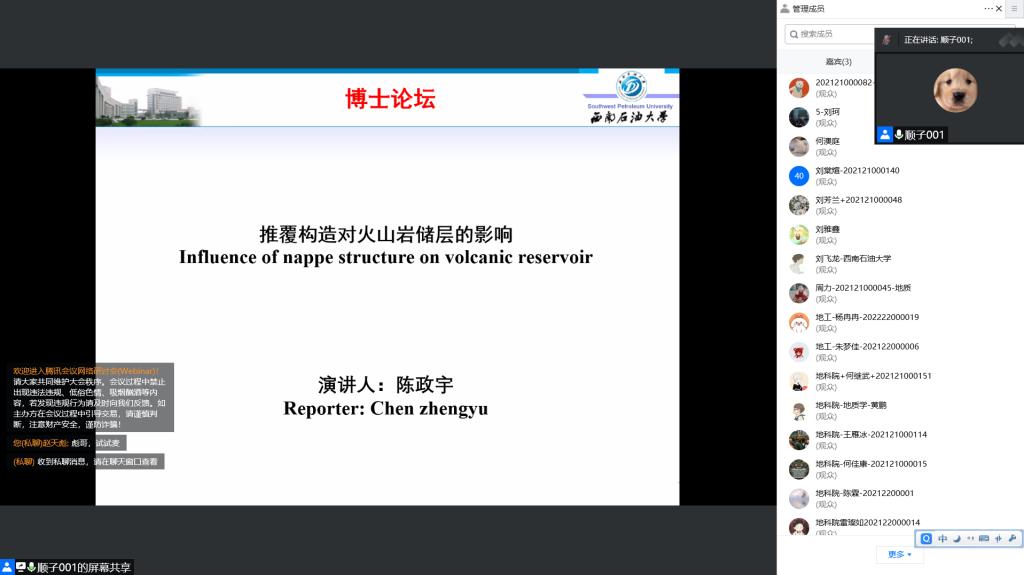Toggle the punctuation mode on IME toolbar
This screenshot has height=575, width=1024.
pos(970,539)
